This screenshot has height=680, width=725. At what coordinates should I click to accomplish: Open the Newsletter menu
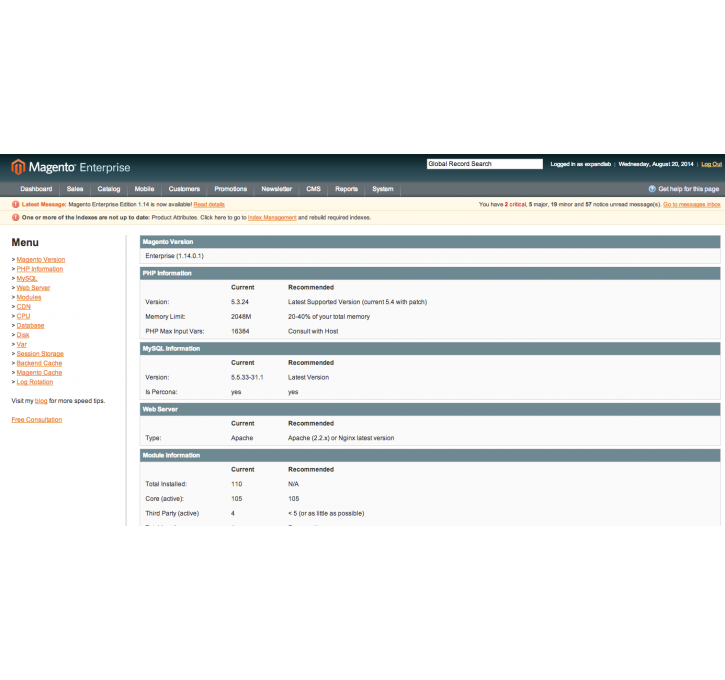[x=276, y=189]
